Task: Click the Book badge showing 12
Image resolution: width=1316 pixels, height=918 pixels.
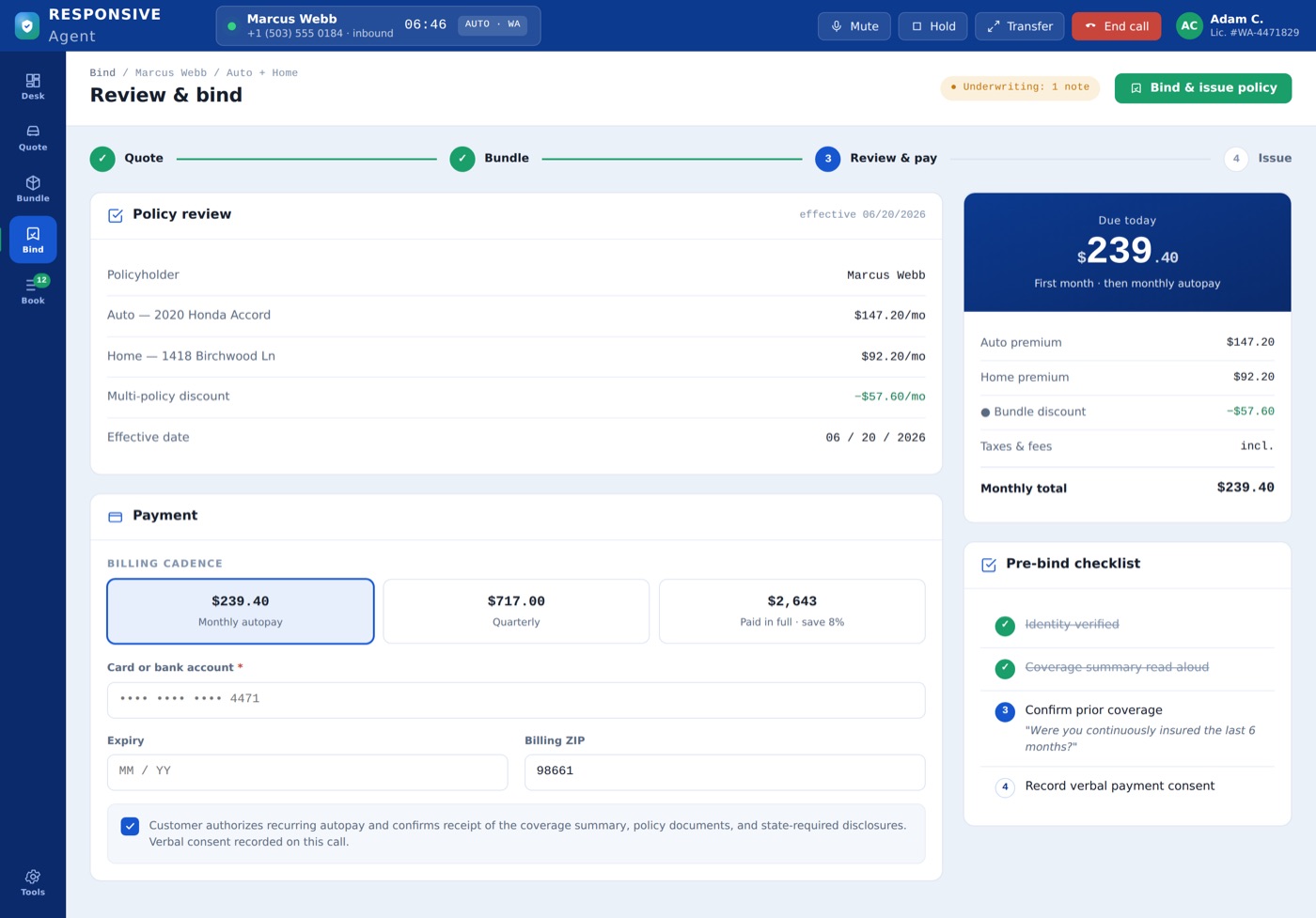Action: tap(41, 280)
